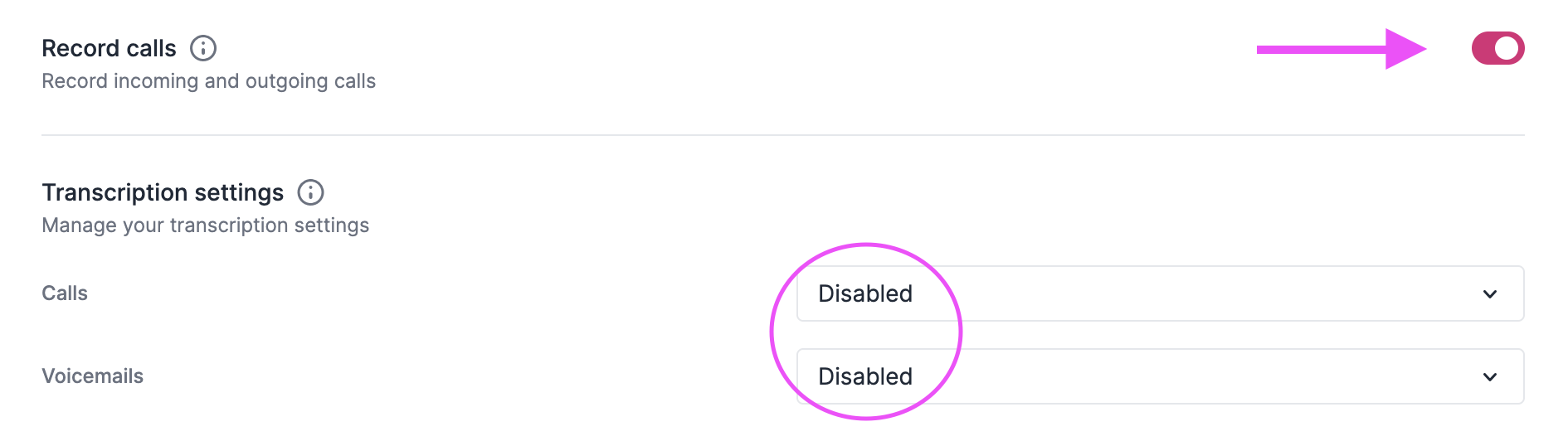The image size is (1568, 441).
Task: Click the Record calls heading
Action: (x=109, y=48)
